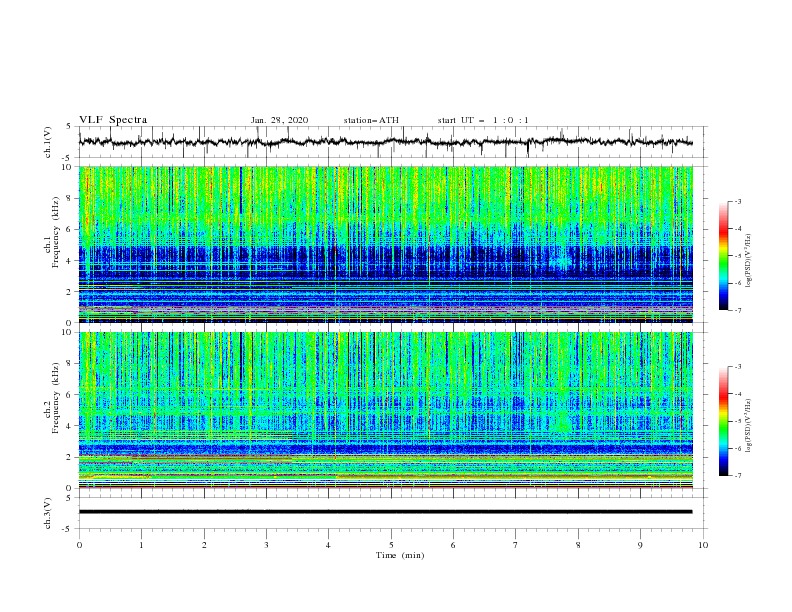Click the "-7" label on ch.2 colorbar
The height and width of the screenshot is (612, 792).
(737, 476)
